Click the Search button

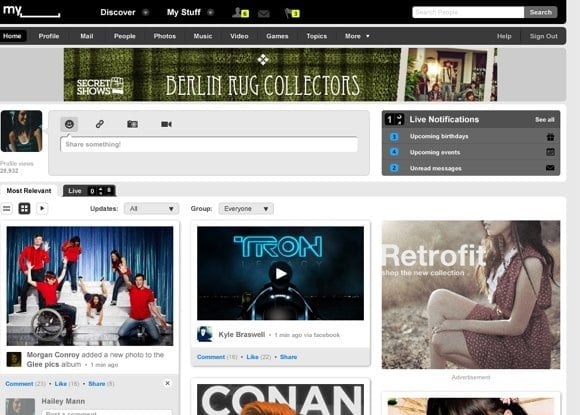540,12
